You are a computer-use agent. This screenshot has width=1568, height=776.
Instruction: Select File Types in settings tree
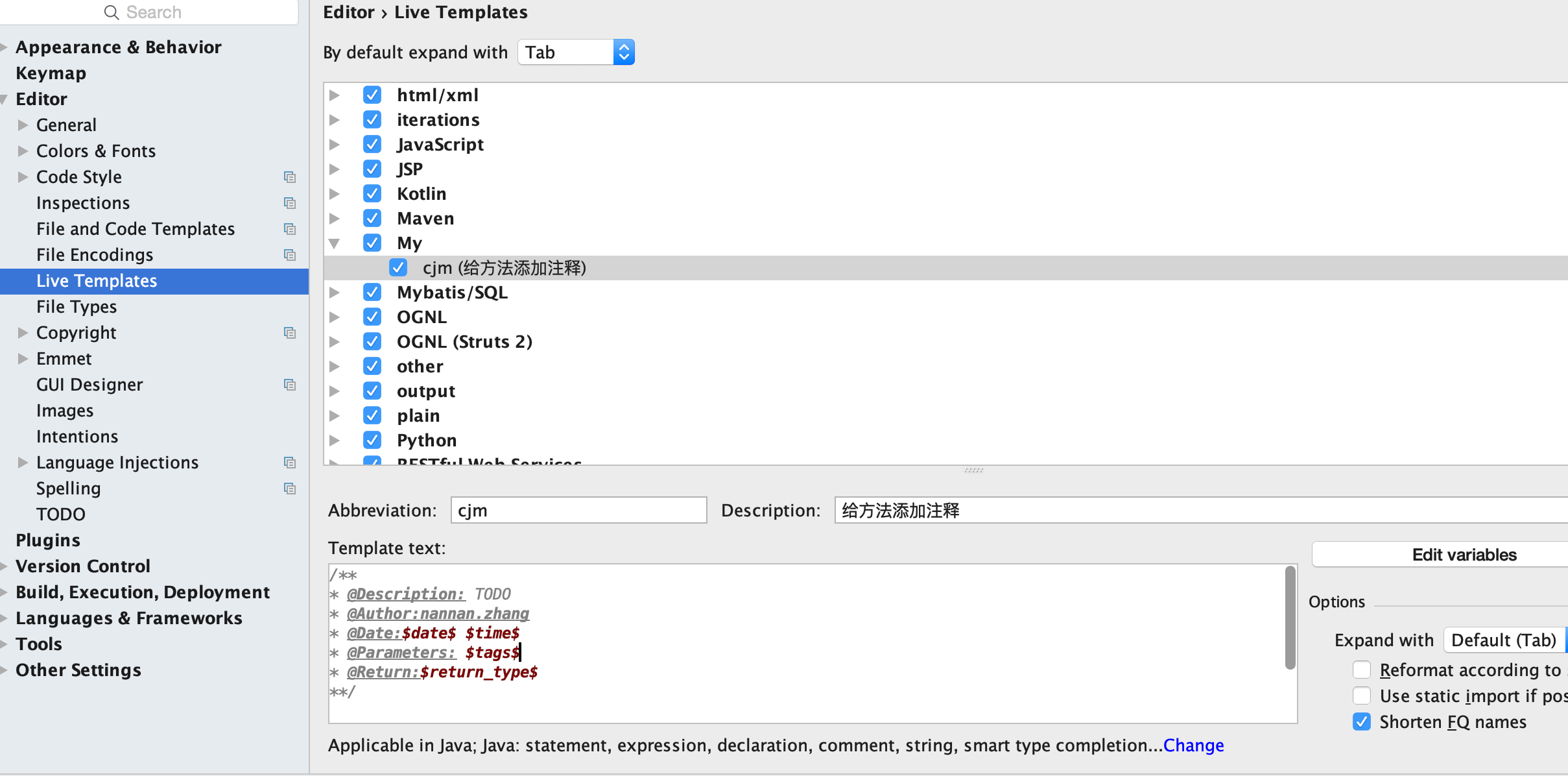coord(77,306)
